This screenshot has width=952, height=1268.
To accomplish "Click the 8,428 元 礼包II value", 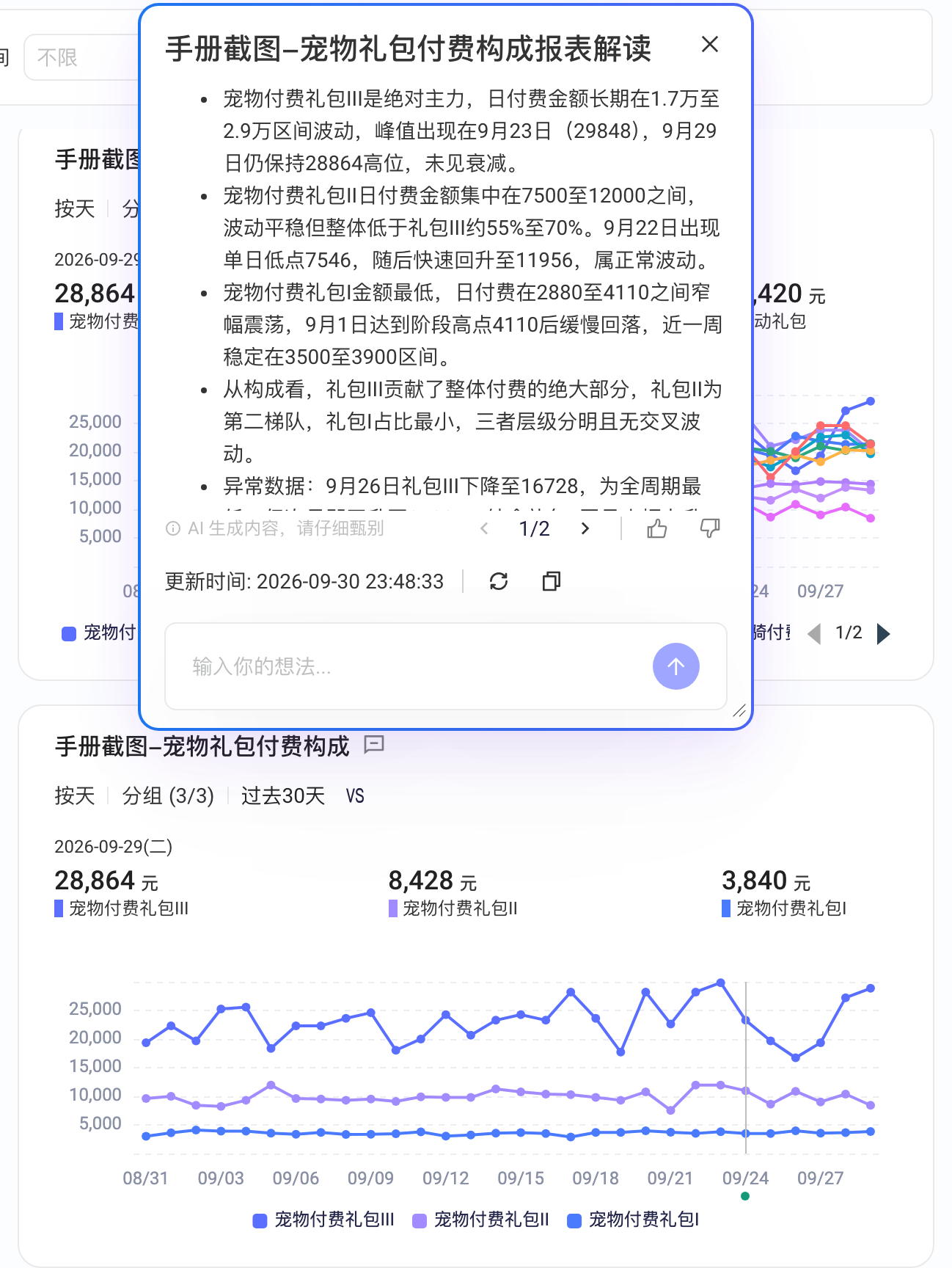I will point(433,881).
